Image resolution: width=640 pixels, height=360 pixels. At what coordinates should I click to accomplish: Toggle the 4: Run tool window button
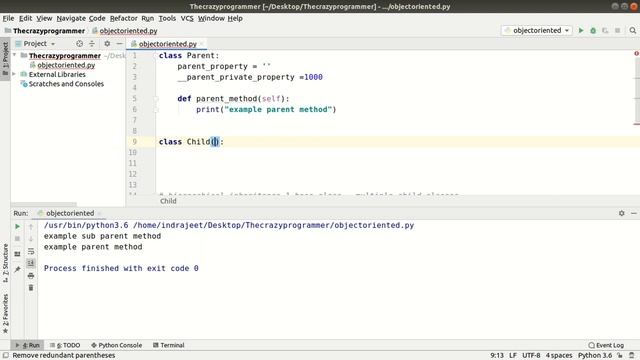27,345
